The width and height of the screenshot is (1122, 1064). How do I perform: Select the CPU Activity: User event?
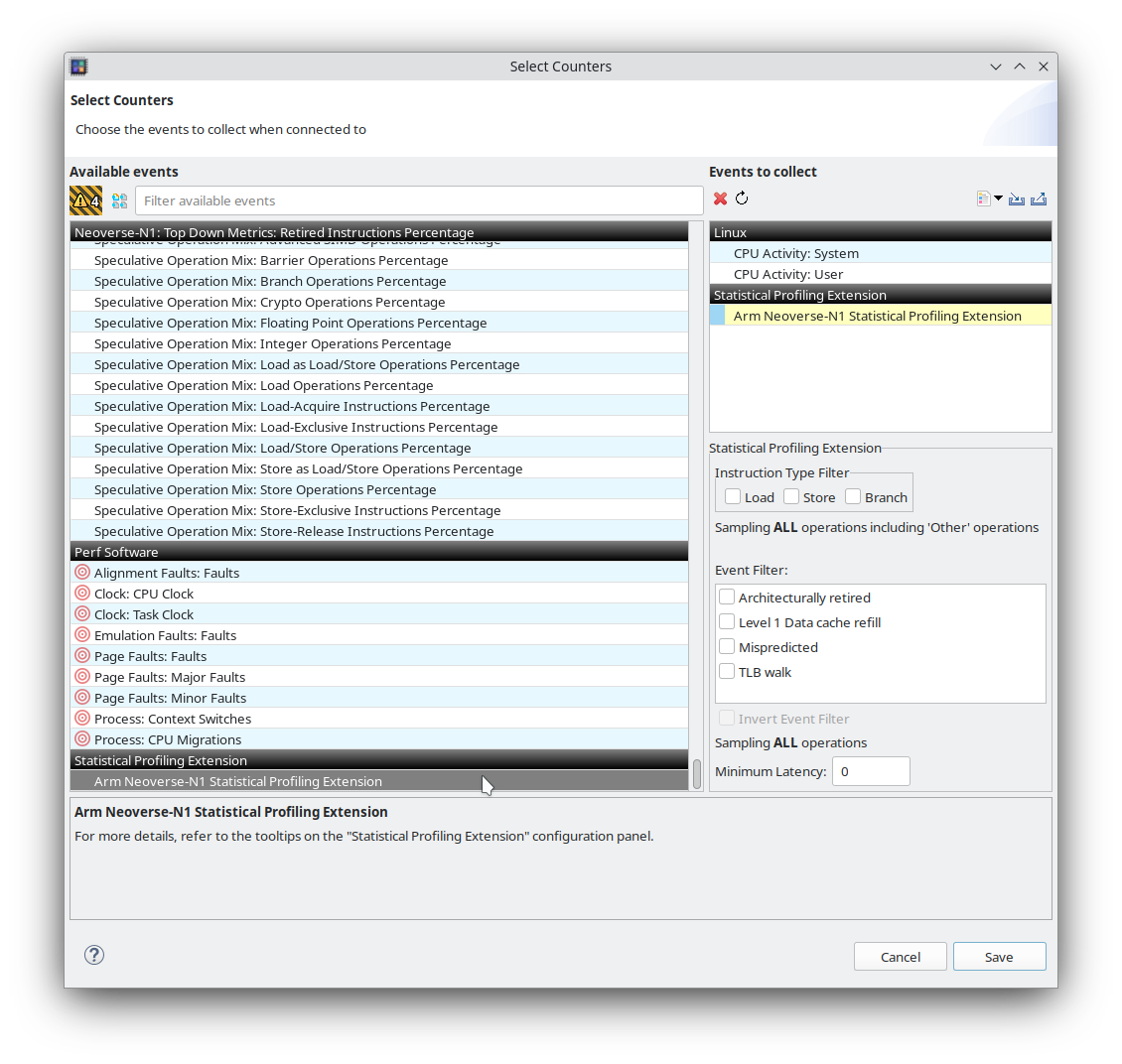click(788, 274)
